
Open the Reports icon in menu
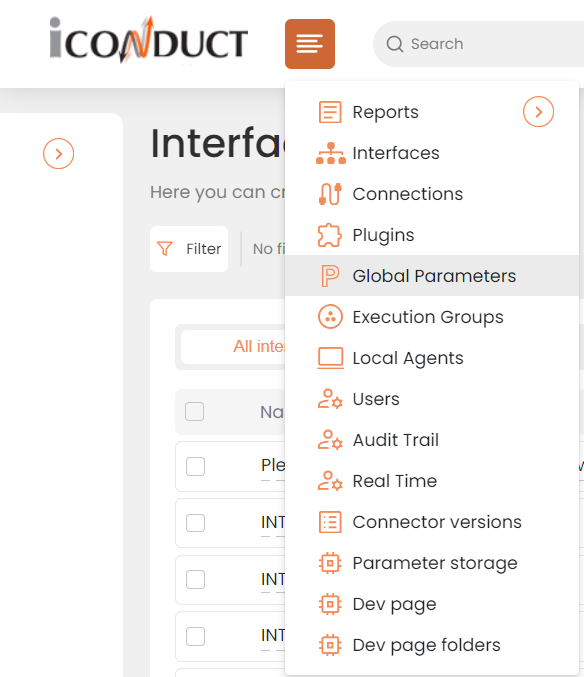point(330,112)
